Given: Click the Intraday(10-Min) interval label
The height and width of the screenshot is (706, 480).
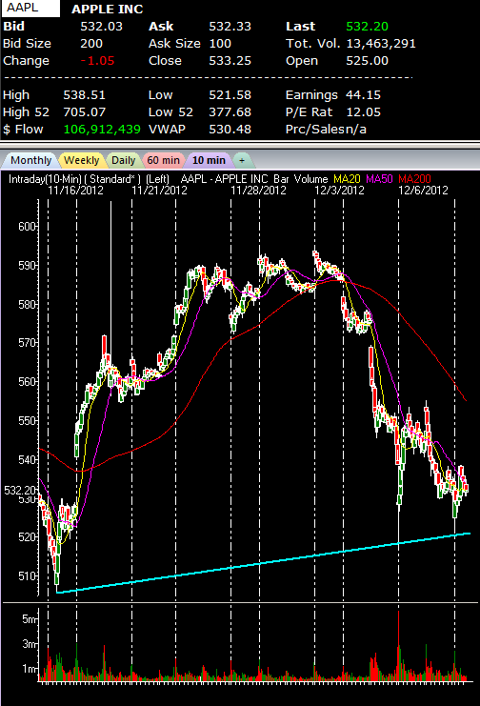Looking at the screenshot, I should (x=45, y=179).
